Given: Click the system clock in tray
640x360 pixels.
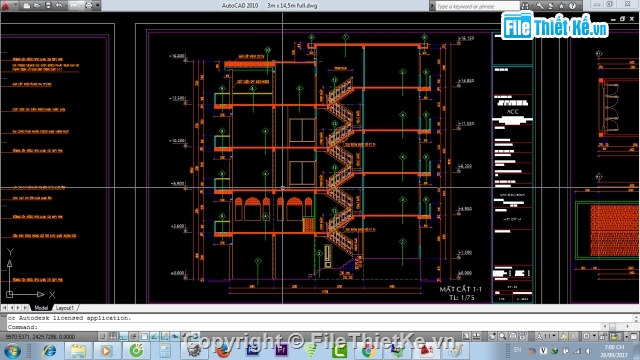Looking at the screenshot, I should click(614, 351).
